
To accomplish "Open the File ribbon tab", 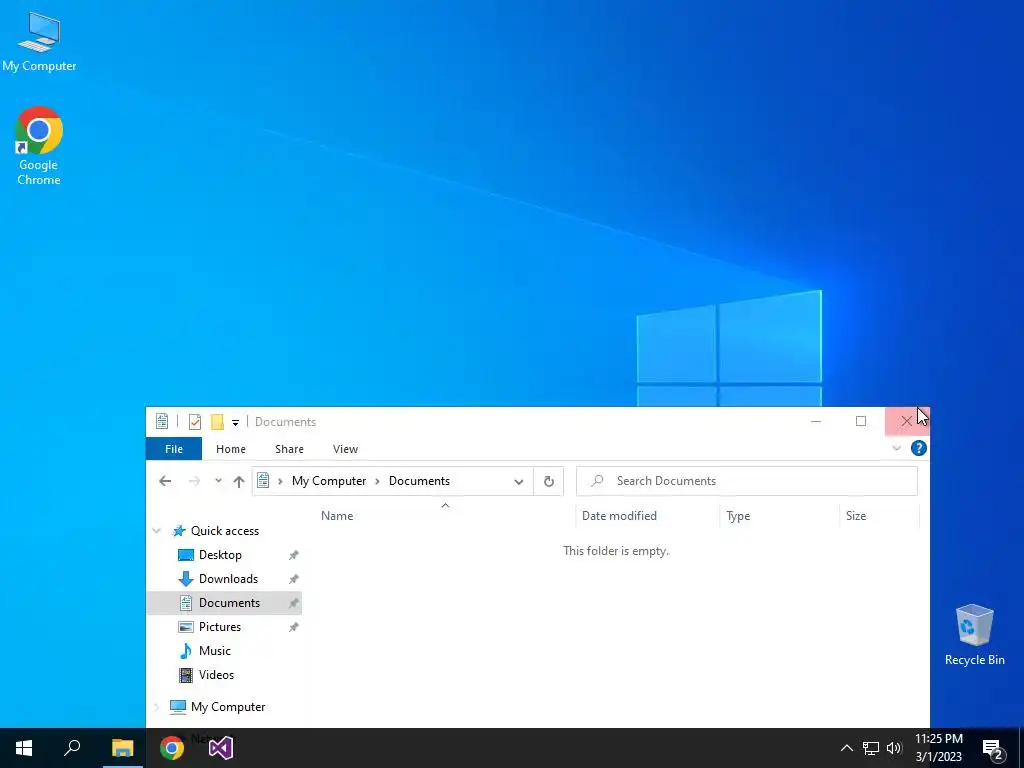I will (174, 449).
